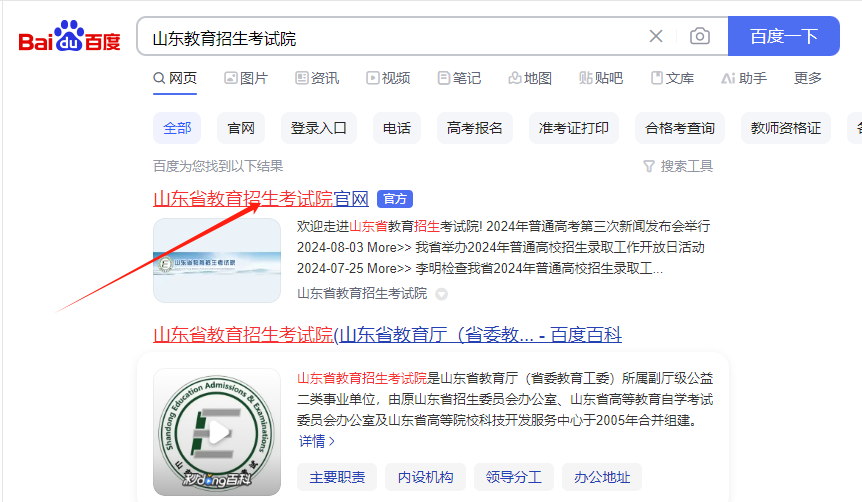
Task: Open the official site result thumbnail
Action: click(x=217, y=260)
